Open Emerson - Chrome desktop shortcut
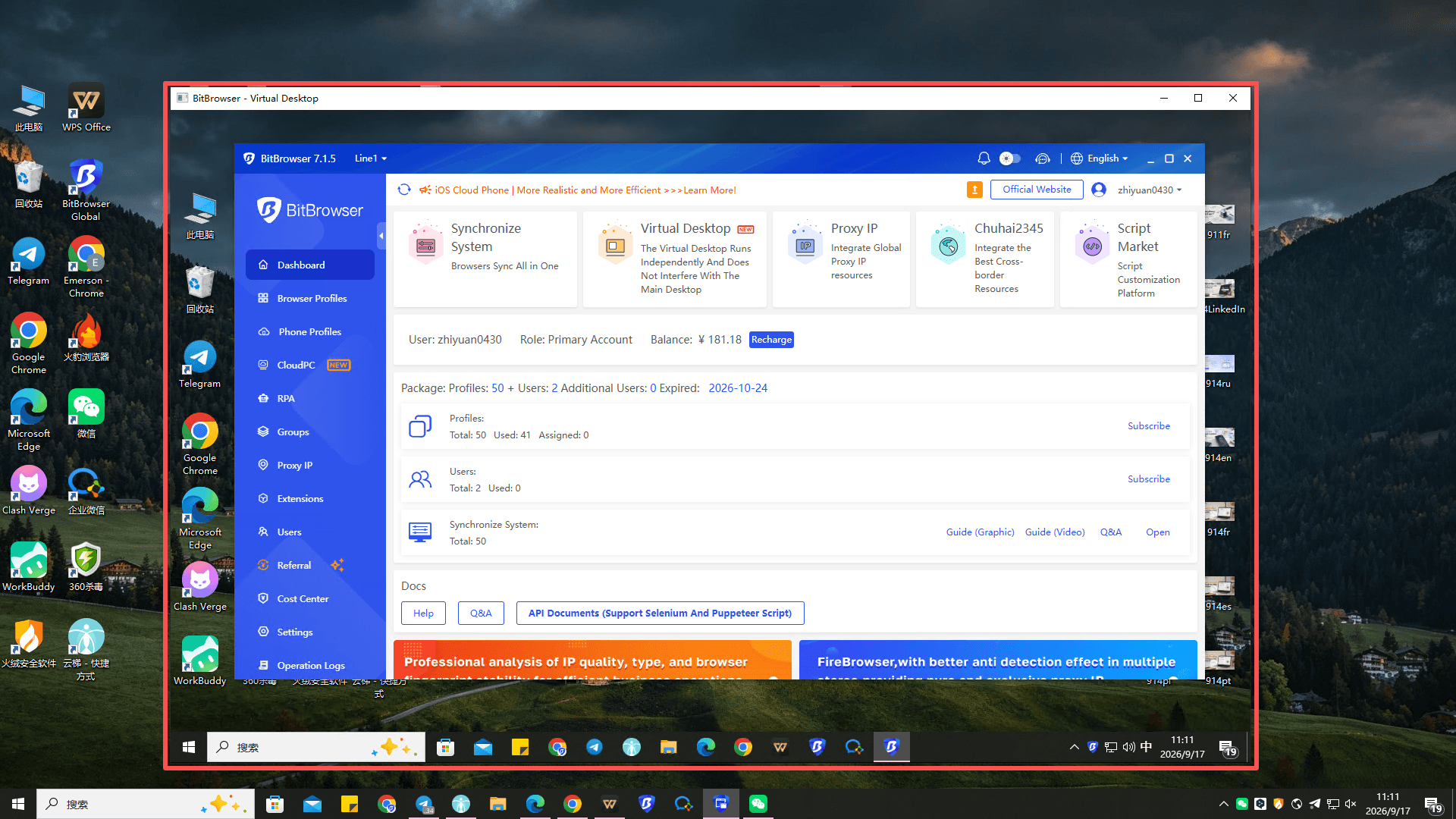The width and height of the screenshot is (1456, 819). pyautogui.click(x=86, y=267)
